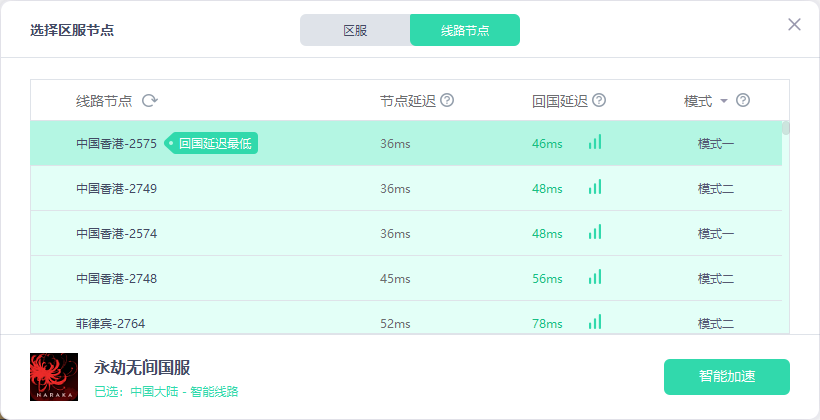Click the 智能加速 button
Image resolution: width=820 pixels, height=420 pixels.
point(726,377)
